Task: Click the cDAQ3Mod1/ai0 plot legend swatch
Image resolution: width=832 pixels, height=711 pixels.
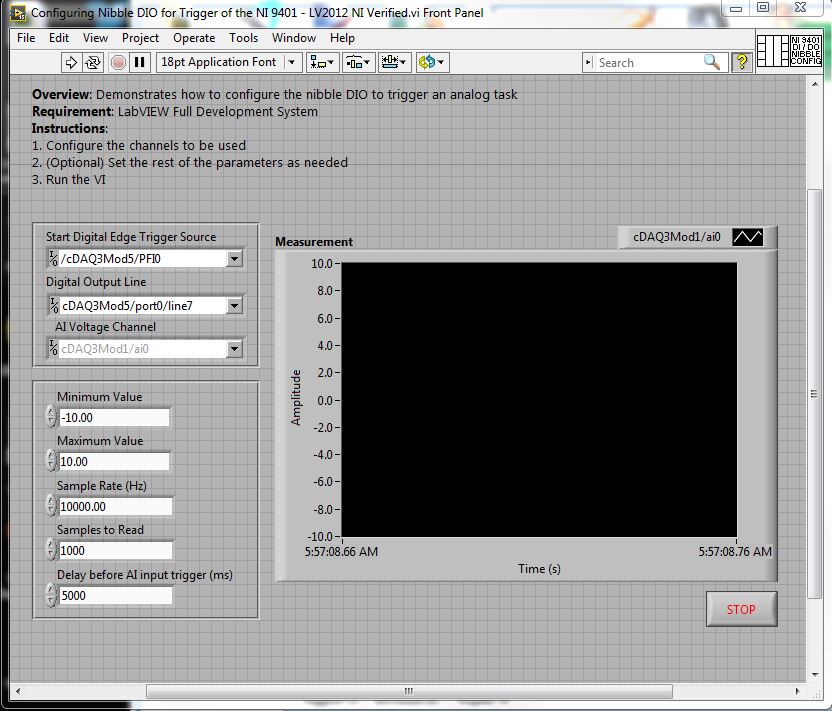Action: 747,237
